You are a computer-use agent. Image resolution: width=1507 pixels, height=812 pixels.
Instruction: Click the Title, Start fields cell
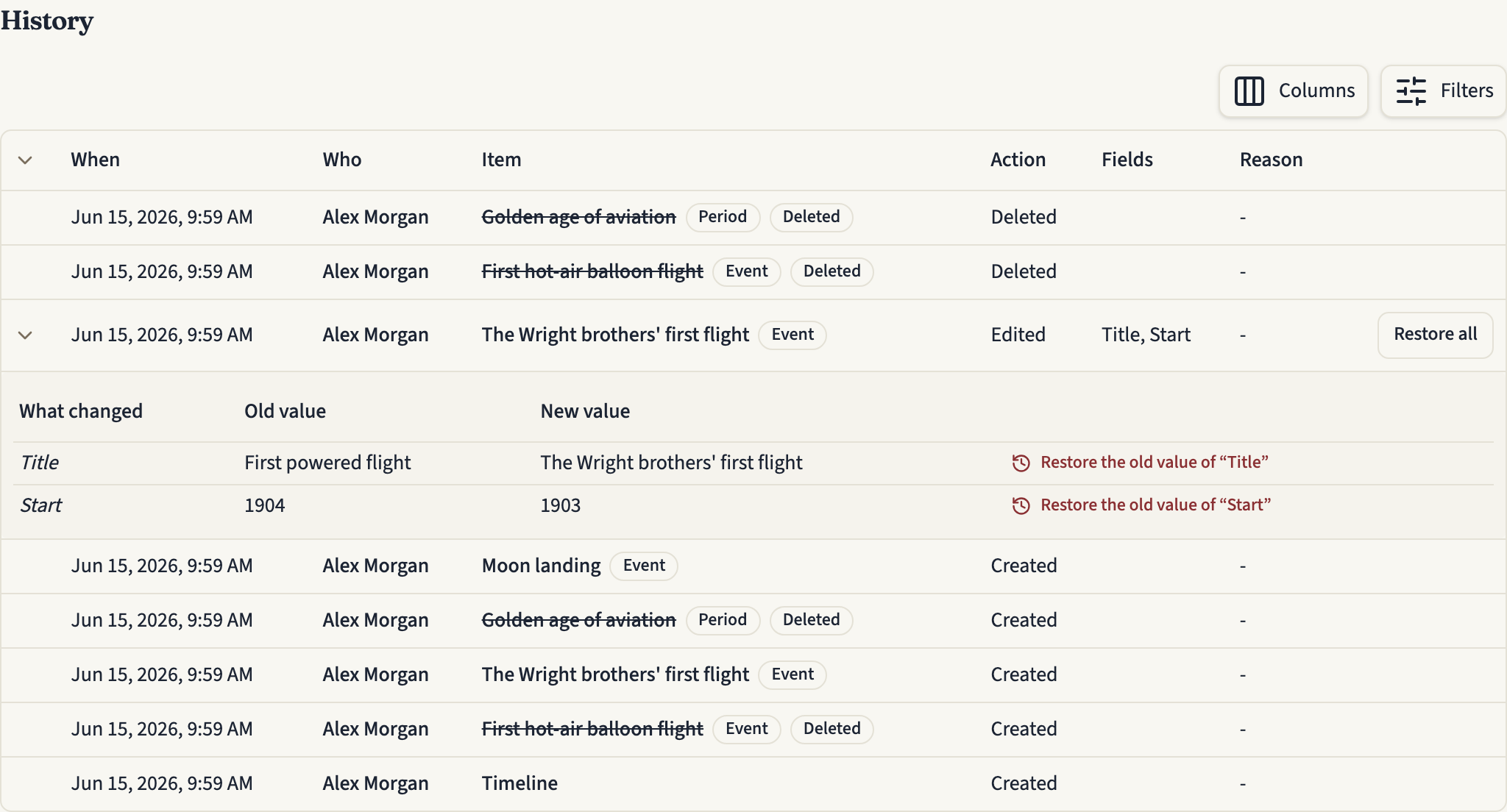pyautogui.click(x=1146, y=335)
